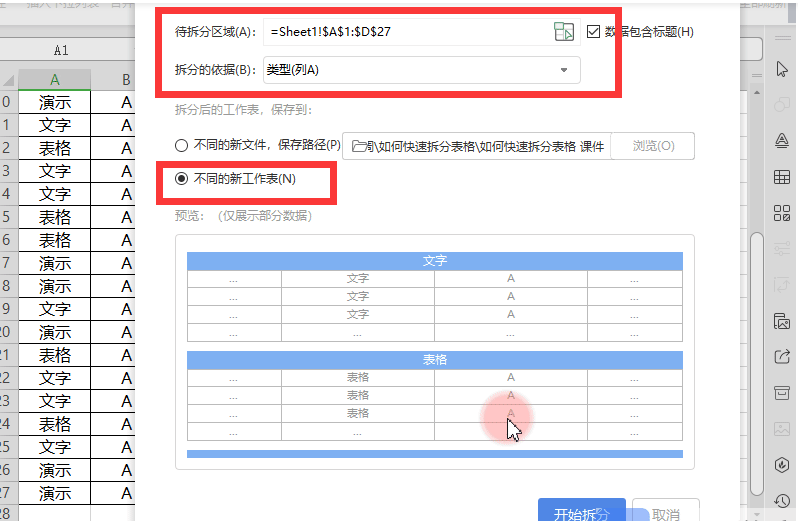Click the 取消 button
The height and width of the screenshot is (521, 798).
(x=666, y=510)
